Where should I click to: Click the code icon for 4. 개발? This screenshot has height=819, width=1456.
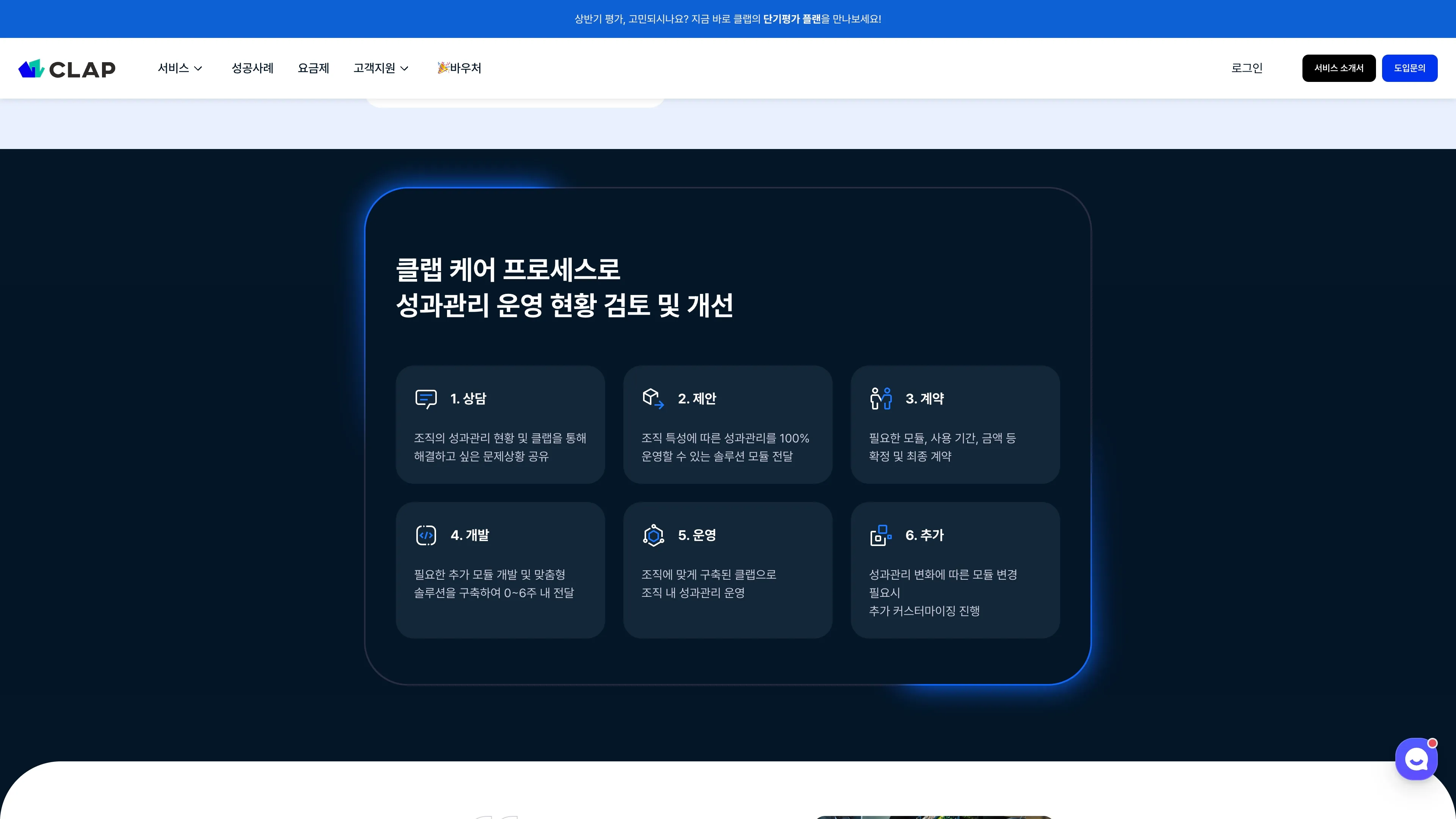click(425, 535)
